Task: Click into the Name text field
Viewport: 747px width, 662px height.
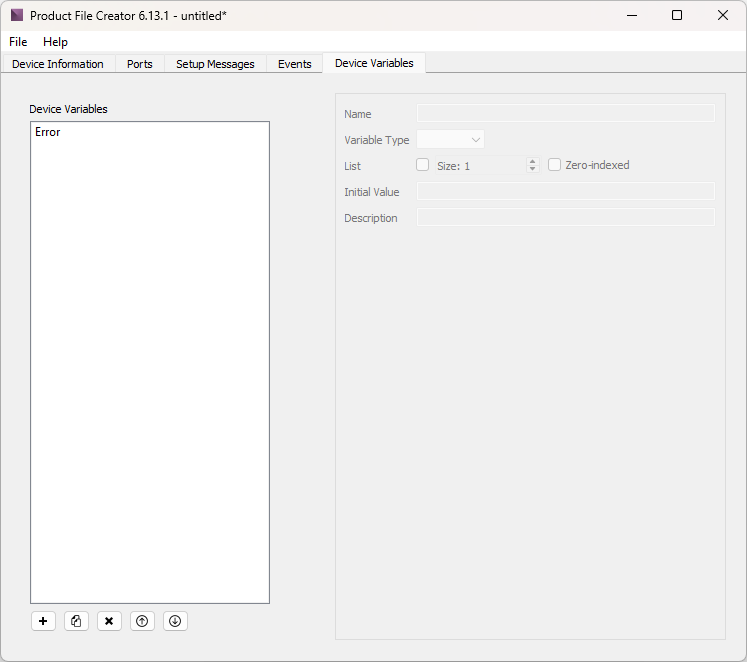Action: pyautogui.click(x=565, y=114)
